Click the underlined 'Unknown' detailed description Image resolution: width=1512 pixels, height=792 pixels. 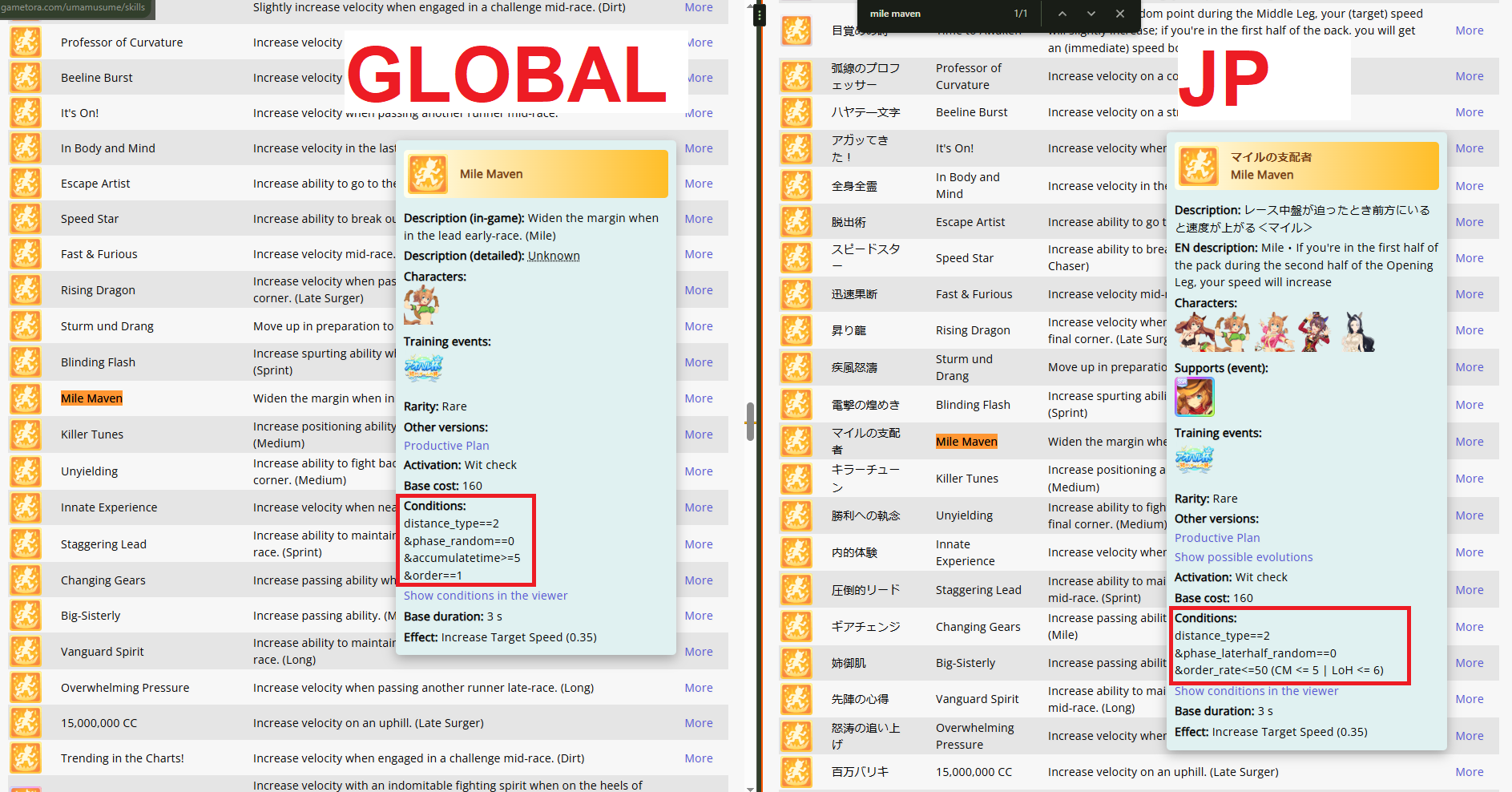554,256
